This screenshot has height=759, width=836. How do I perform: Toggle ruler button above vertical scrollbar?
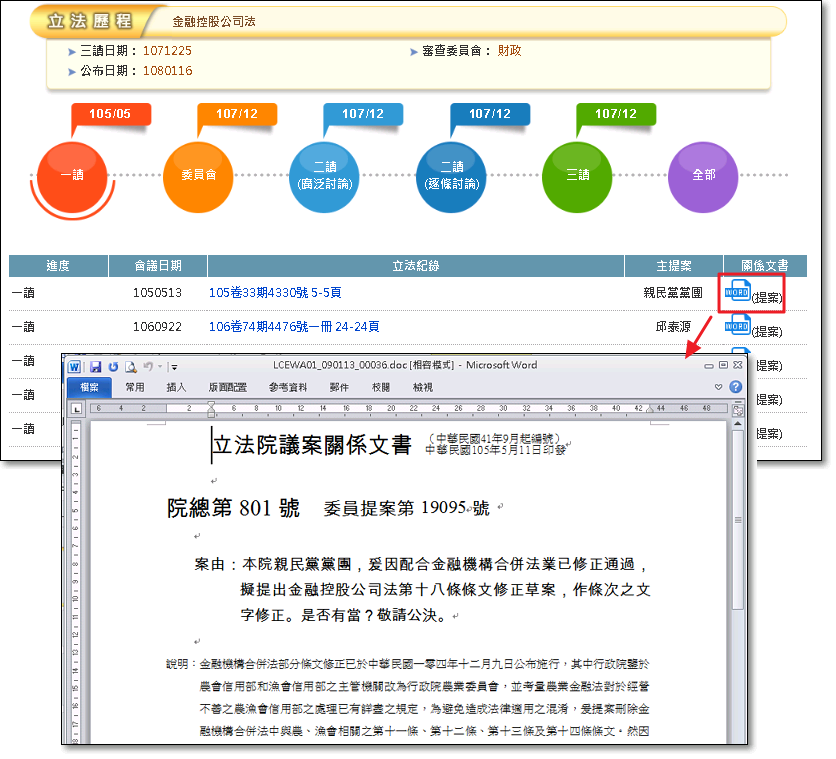(x=738, y=410)
